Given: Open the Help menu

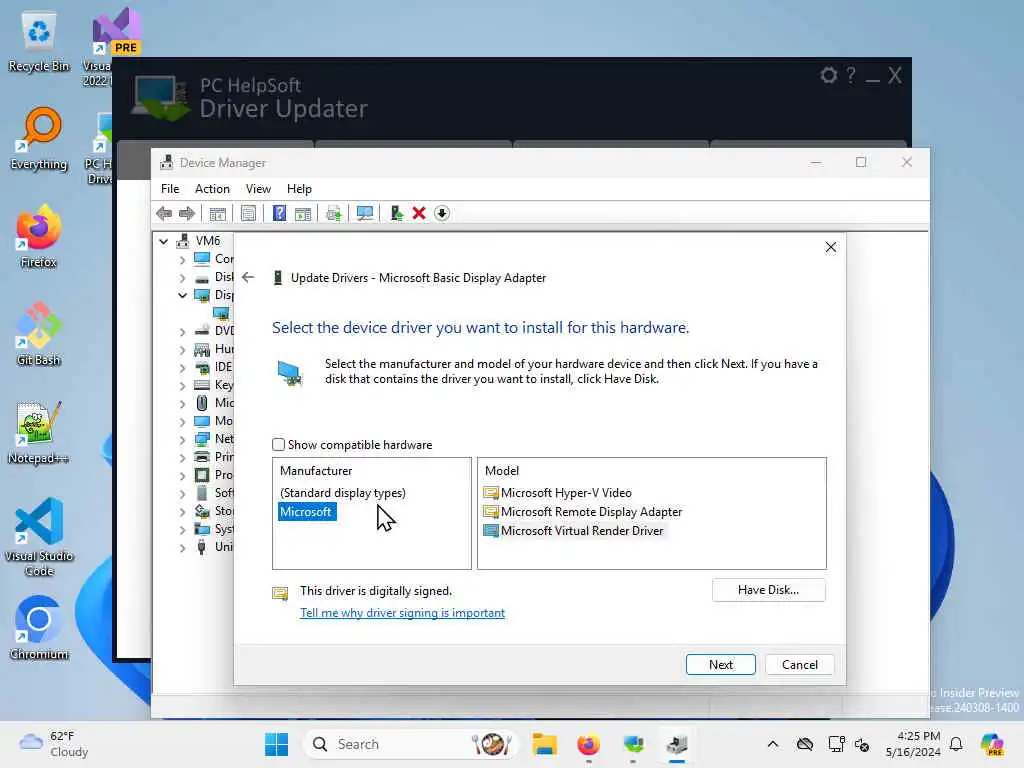Looking at the screenshot, I should click(299, 189).
